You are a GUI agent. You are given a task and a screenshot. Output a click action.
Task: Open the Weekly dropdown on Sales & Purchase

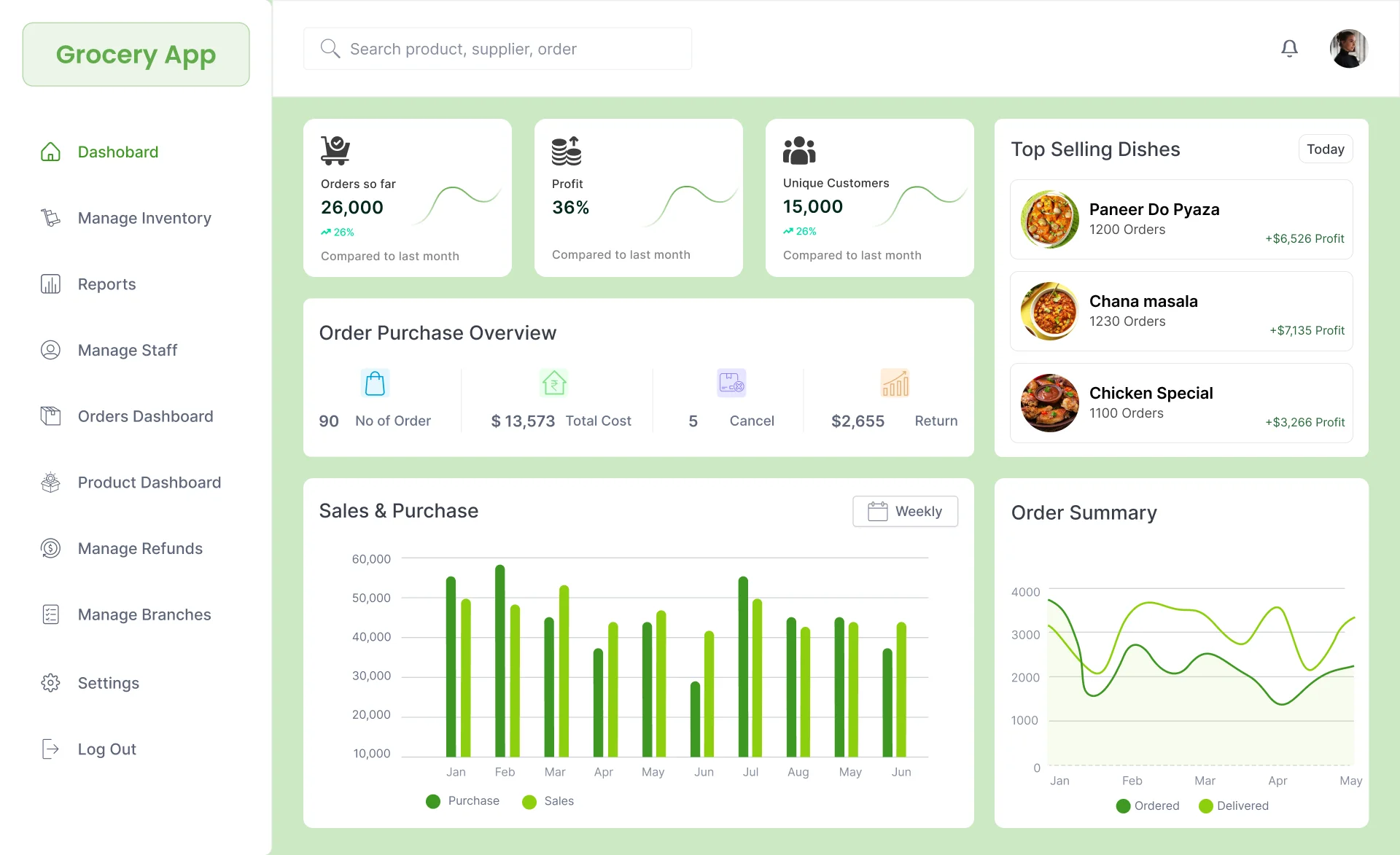pos(904,511)
